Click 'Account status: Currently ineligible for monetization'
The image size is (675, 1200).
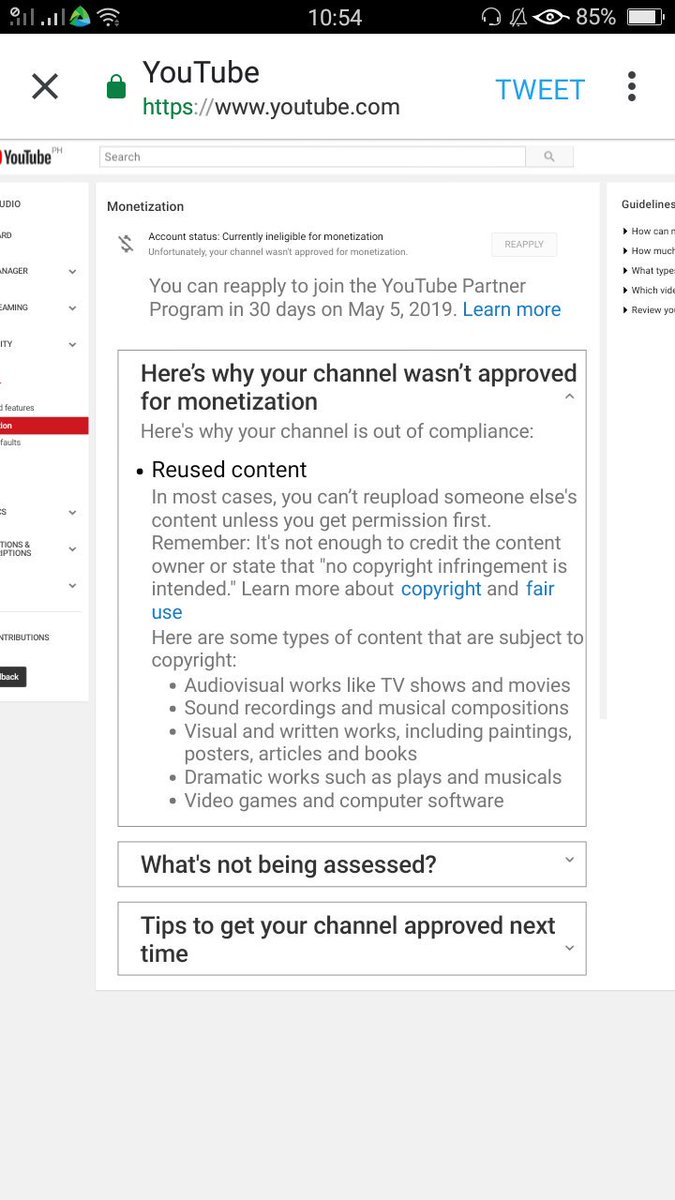click(266, 237)
